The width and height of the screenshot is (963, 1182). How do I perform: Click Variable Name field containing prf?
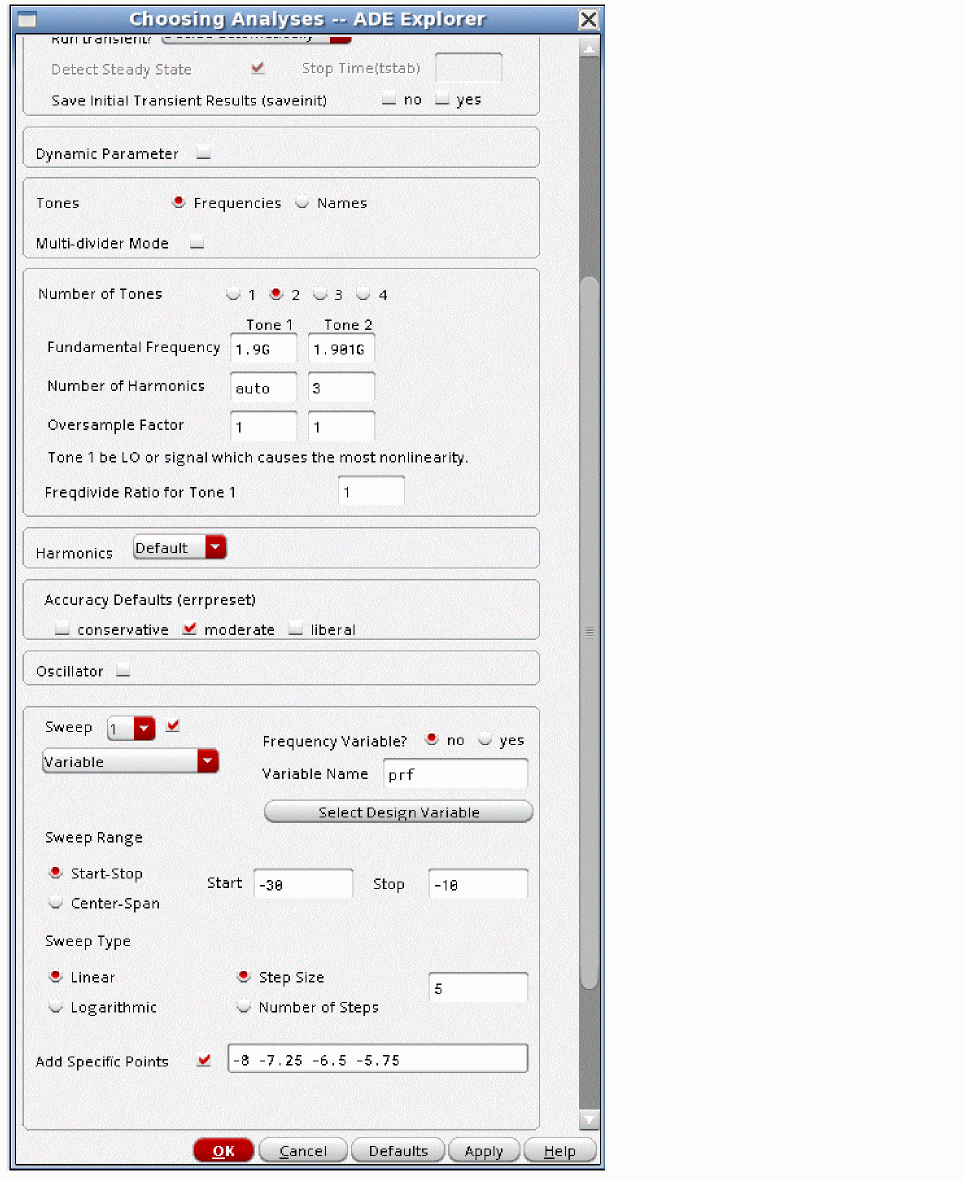tap(455, 774)
